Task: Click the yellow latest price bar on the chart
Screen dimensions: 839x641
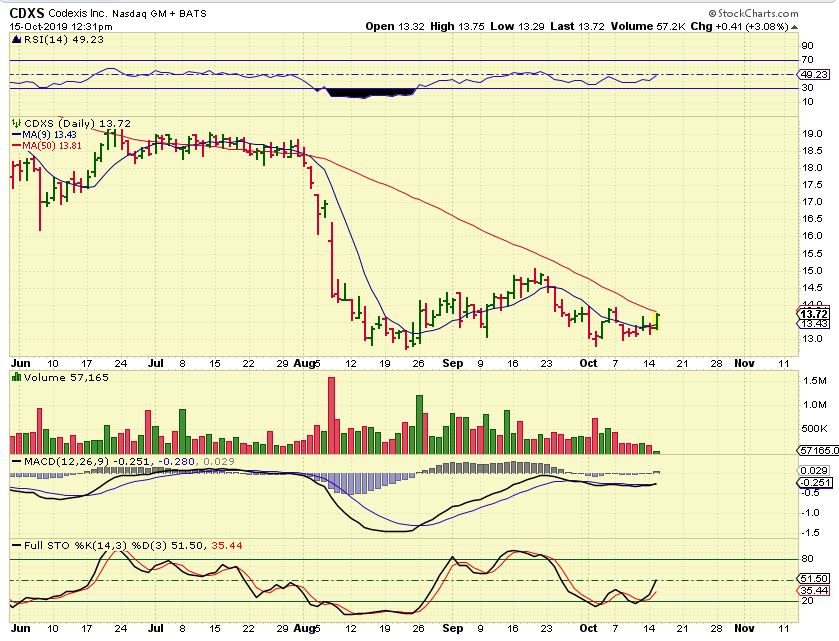Action: [x=658, y=322]
